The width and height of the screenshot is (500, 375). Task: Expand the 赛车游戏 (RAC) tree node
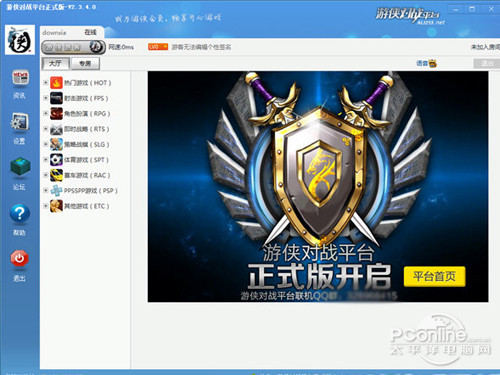click(x=46, y=175)
